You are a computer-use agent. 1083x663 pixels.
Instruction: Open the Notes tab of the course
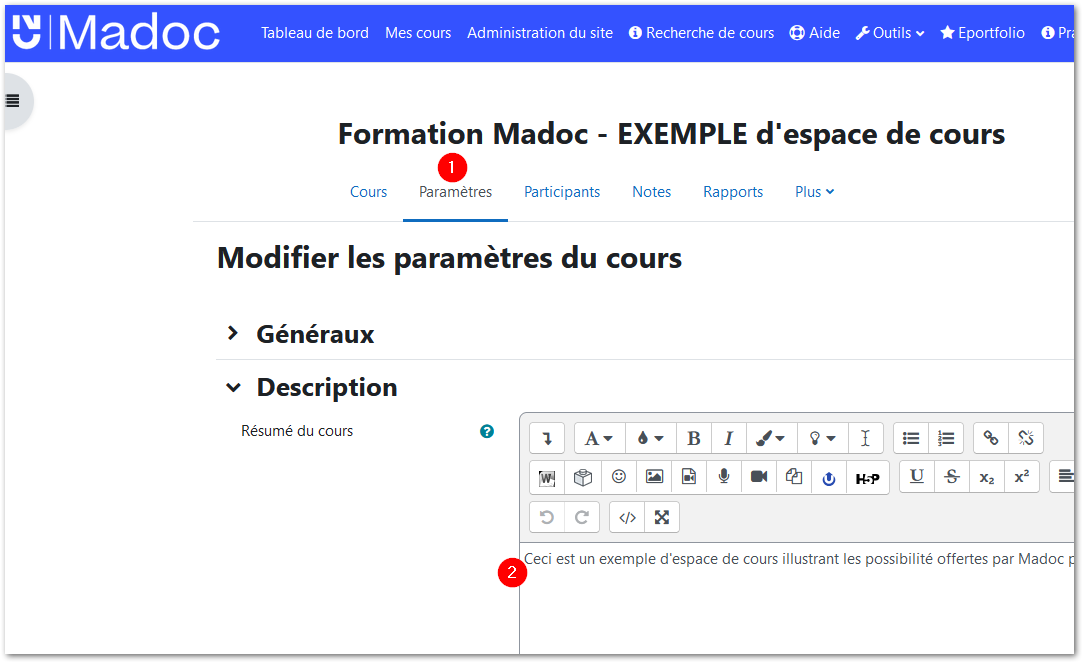tap(651, 191)
